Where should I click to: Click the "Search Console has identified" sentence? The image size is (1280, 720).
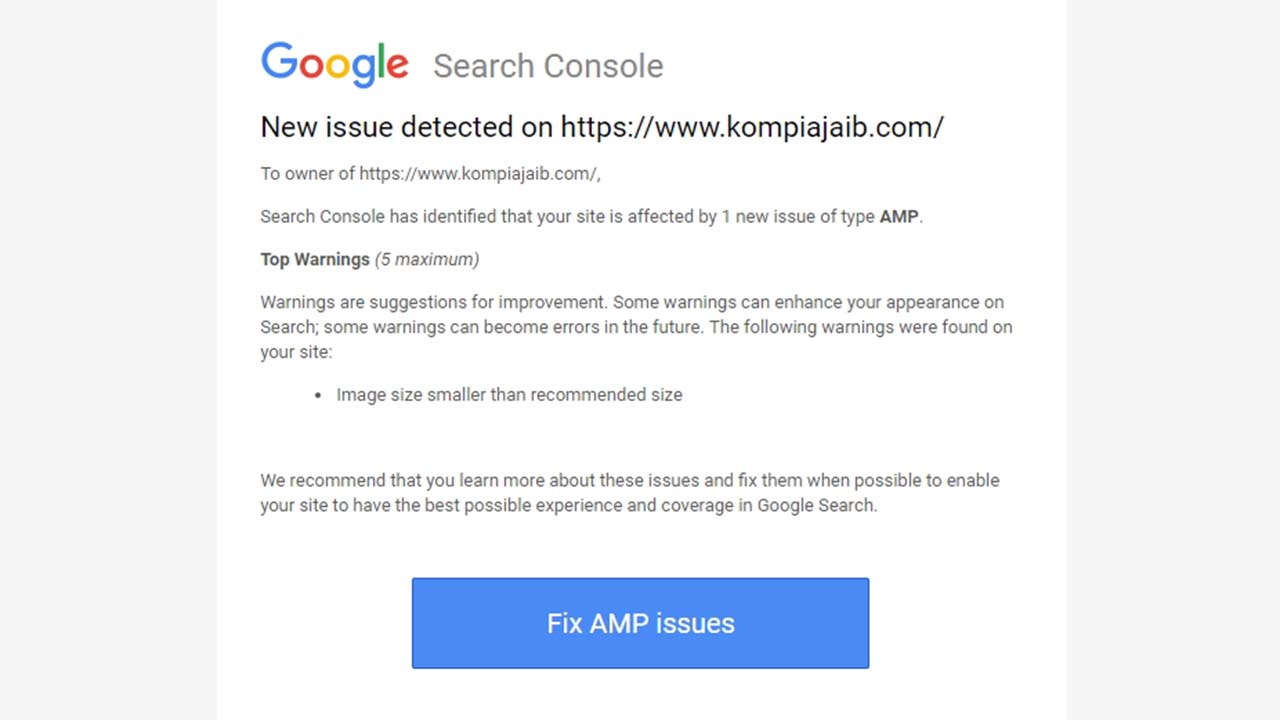click(591, 217)
